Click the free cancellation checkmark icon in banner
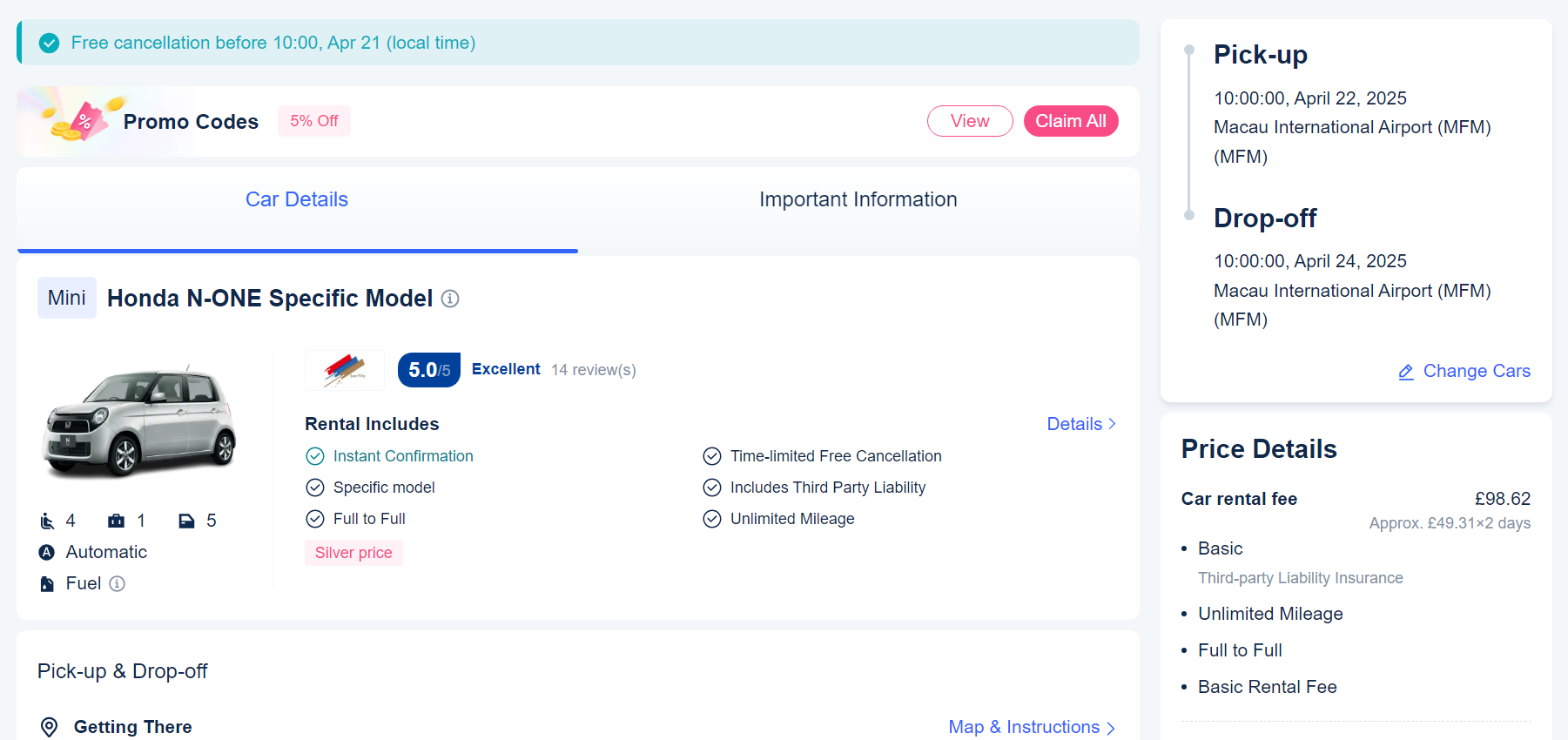1568x740 pixels. tap(50, 43)
